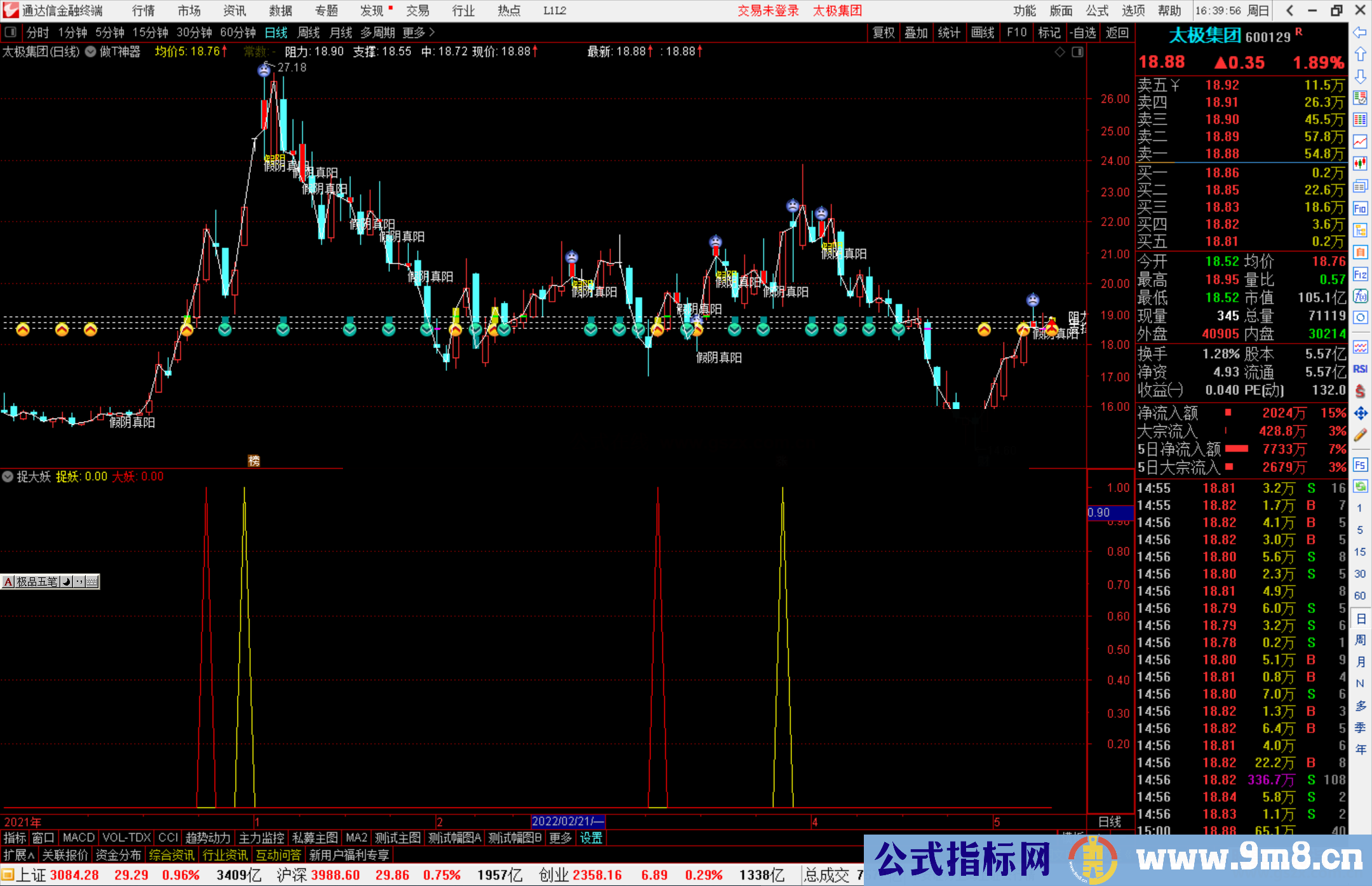Switch to the 60分钟 period tab
Viewport: 1372px width, 886px height.
click(x=236, y=32)
